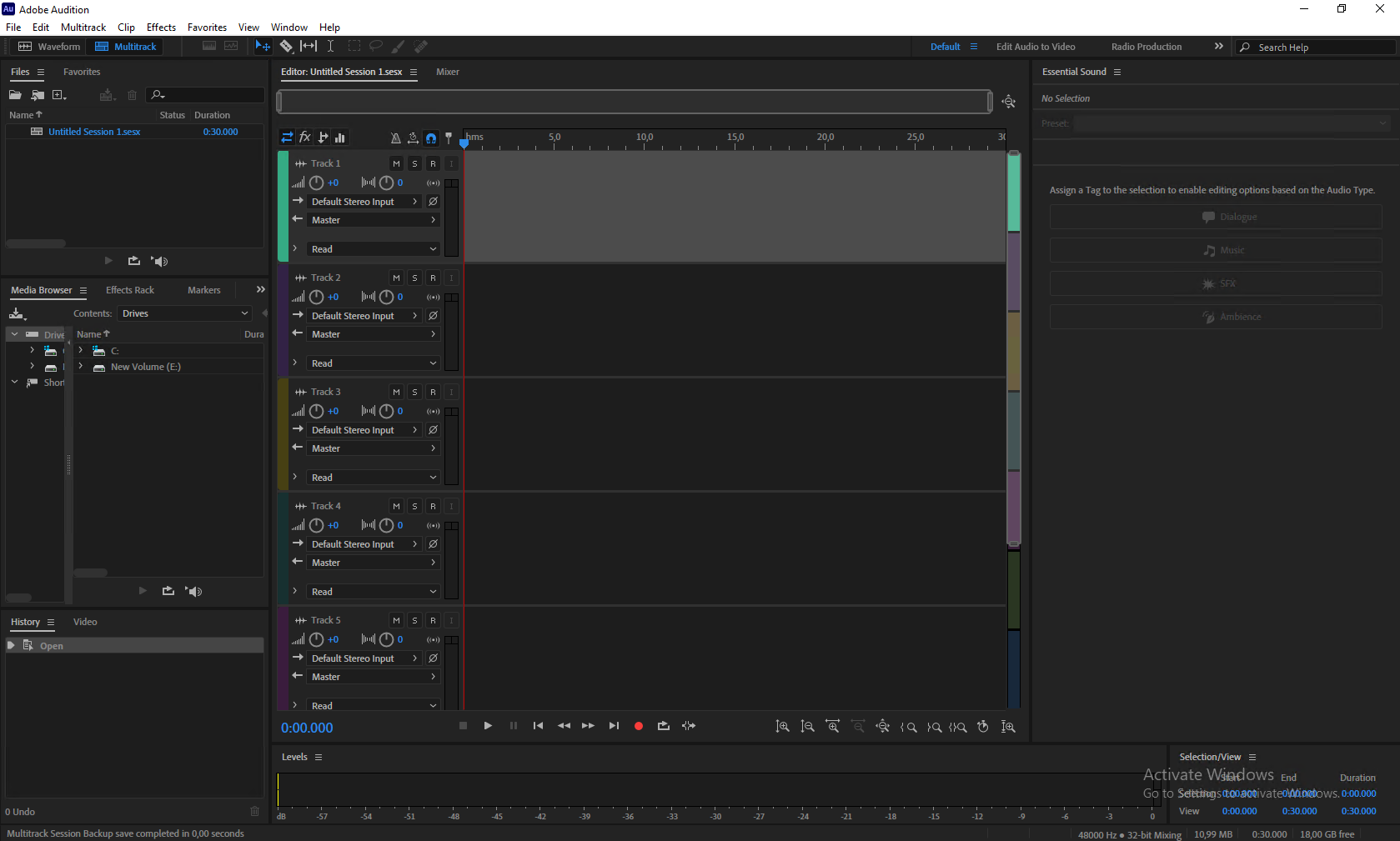
Task: Click the Import File icon in Files panel
Action: tap(38, 95)
